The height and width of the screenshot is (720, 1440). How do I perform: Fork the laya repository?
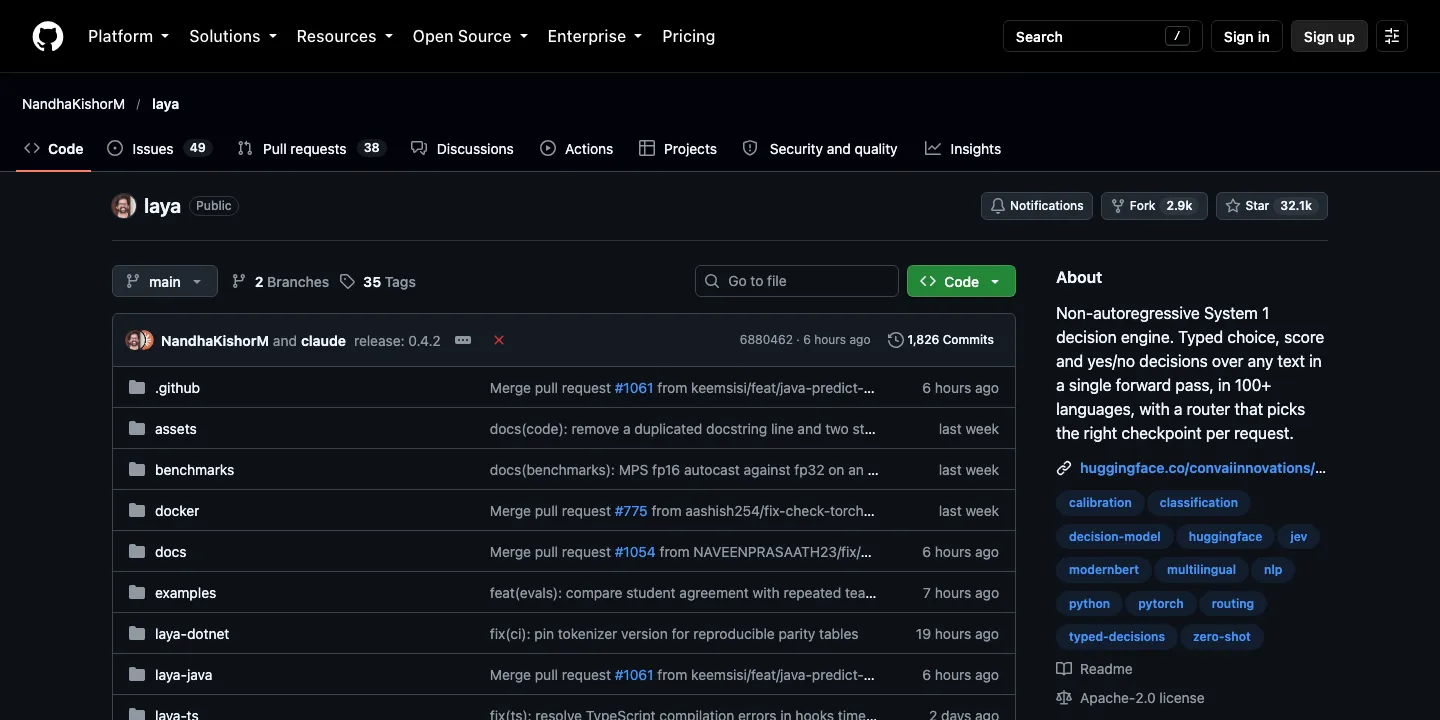point(1154,206)
